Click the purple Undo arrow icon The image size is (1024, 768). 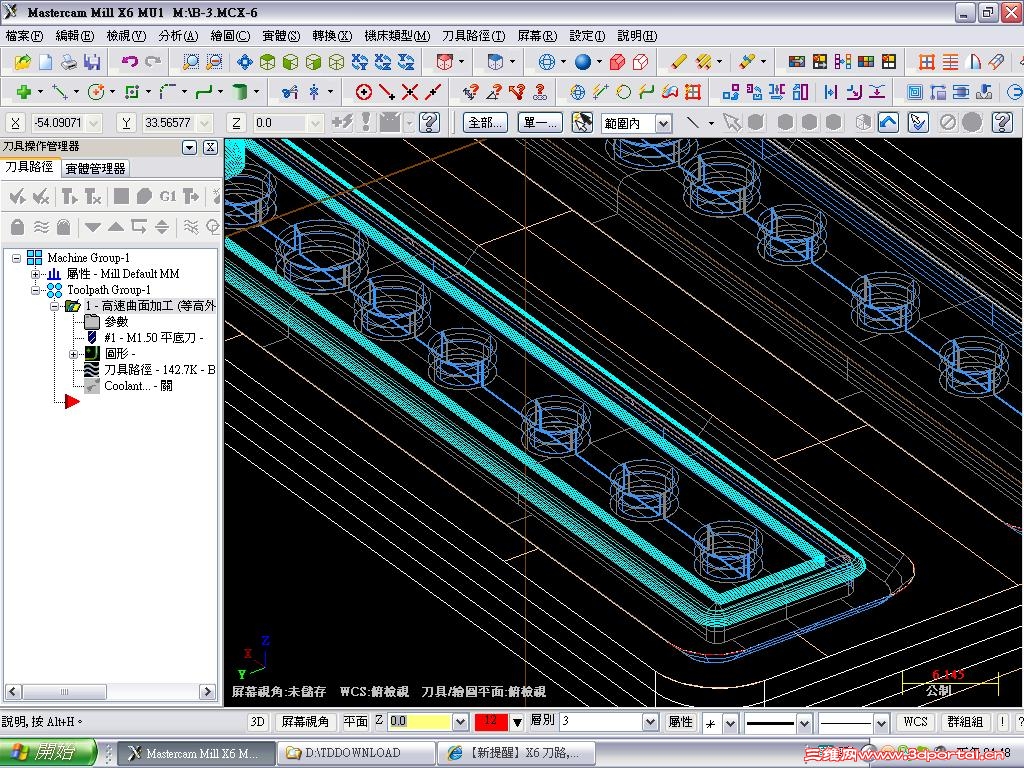(x=129, y=62)
